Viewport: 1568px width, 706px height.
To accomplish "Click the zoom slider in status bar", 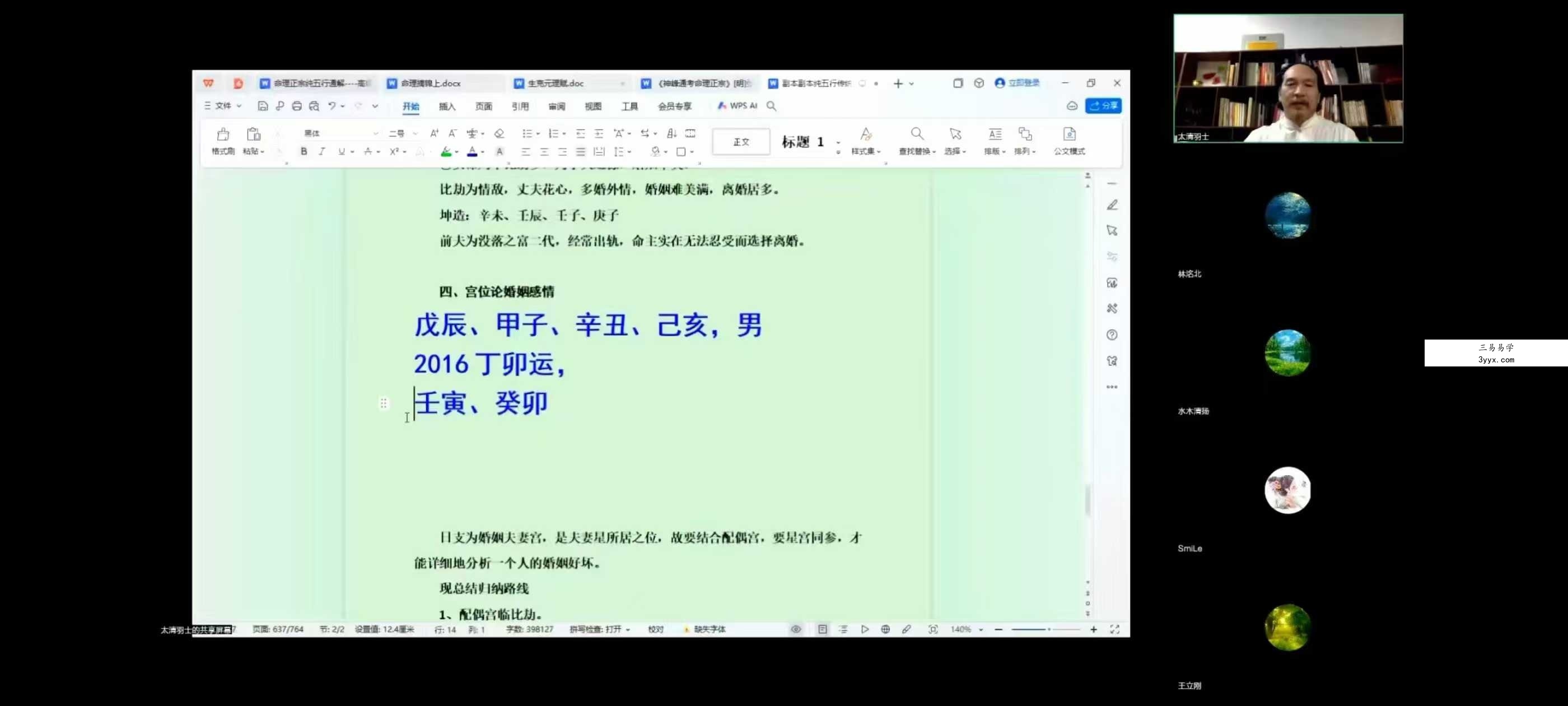I will tap(1046, 629).
